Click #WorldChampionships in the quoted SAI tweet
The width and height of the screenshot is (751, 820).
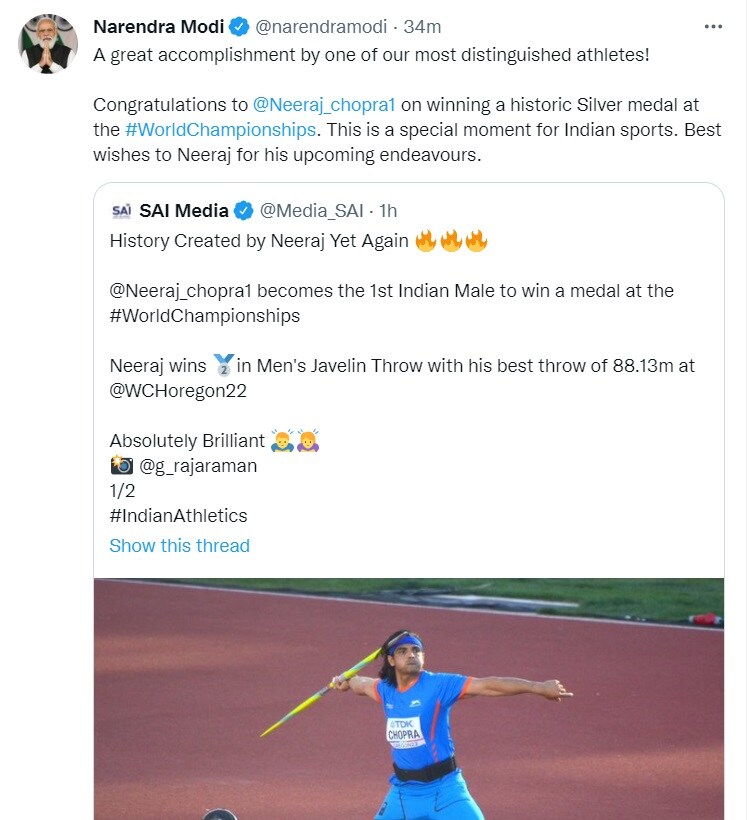[x=204, y=315]
